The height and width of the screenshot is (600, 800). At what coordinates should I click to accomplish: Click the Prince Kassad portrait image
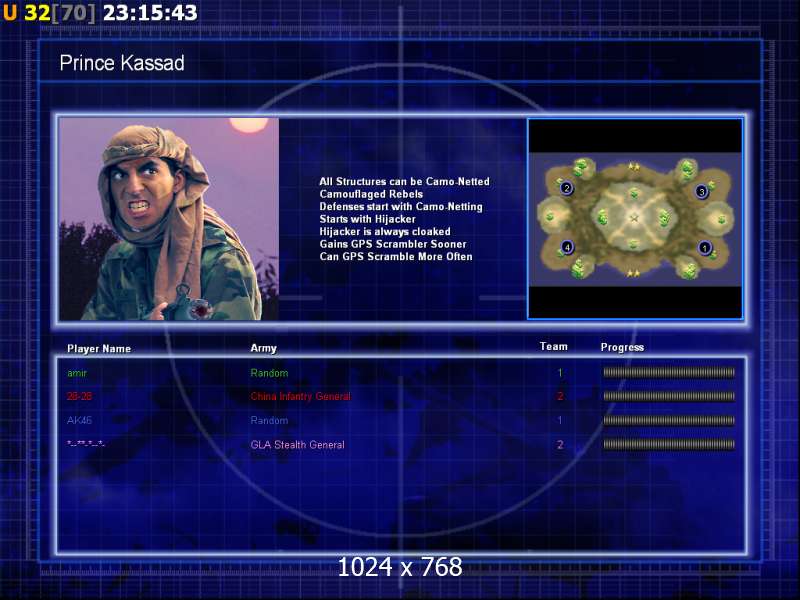pos(169,219)
